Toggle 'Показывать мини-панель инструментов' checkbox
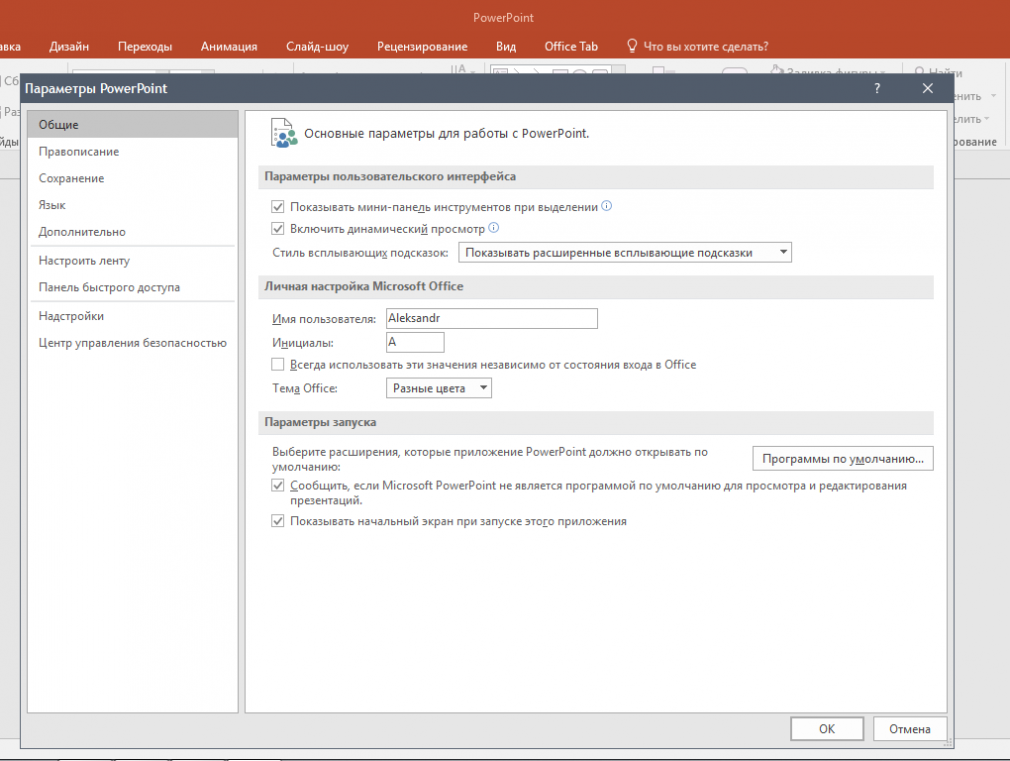Screen dimensions: 1010x761 pyautogui.click(x=278, y=207)
